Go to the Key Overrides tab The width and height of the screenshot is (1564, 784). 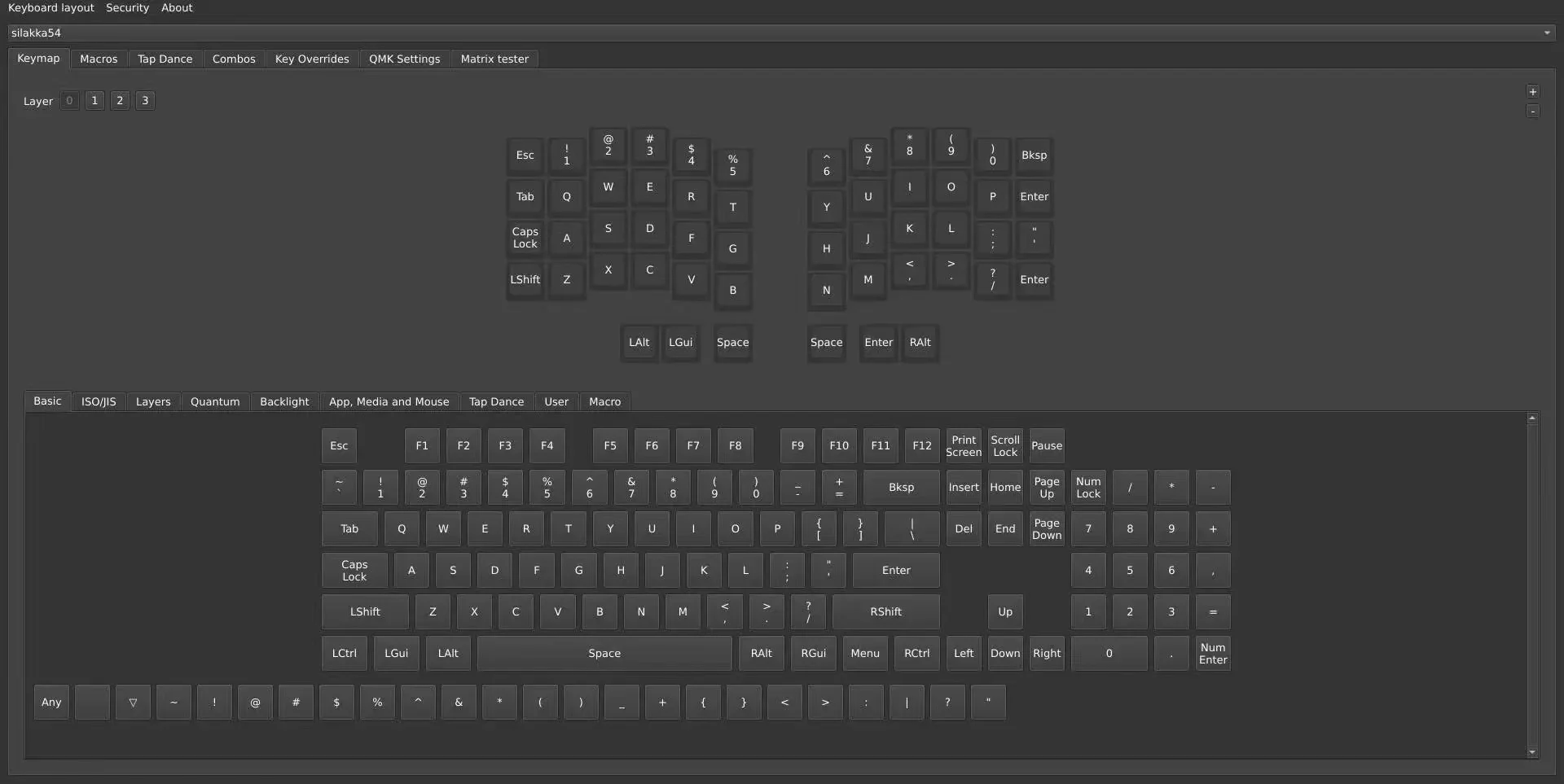(x=312, y=59)
